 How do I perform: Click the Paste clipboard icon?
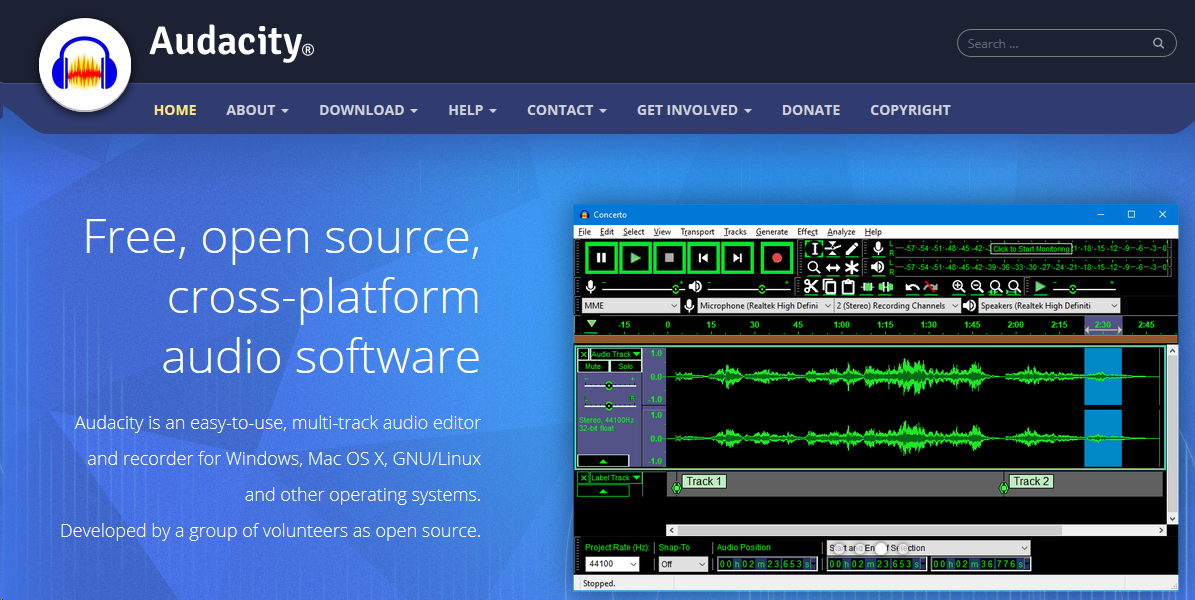point(847,287)
